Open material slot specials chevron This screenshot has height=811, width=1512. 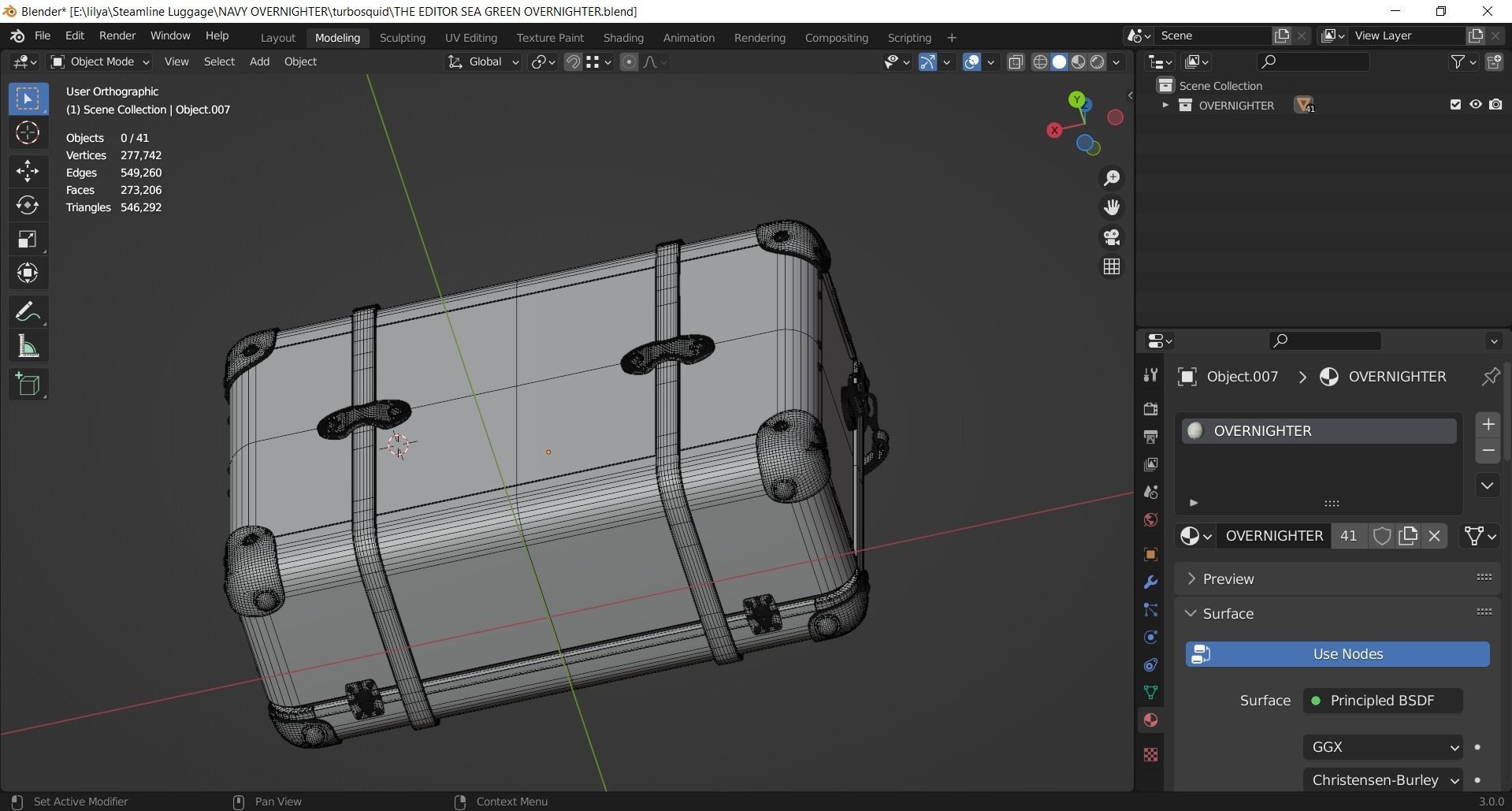(x=1488, y=485)
